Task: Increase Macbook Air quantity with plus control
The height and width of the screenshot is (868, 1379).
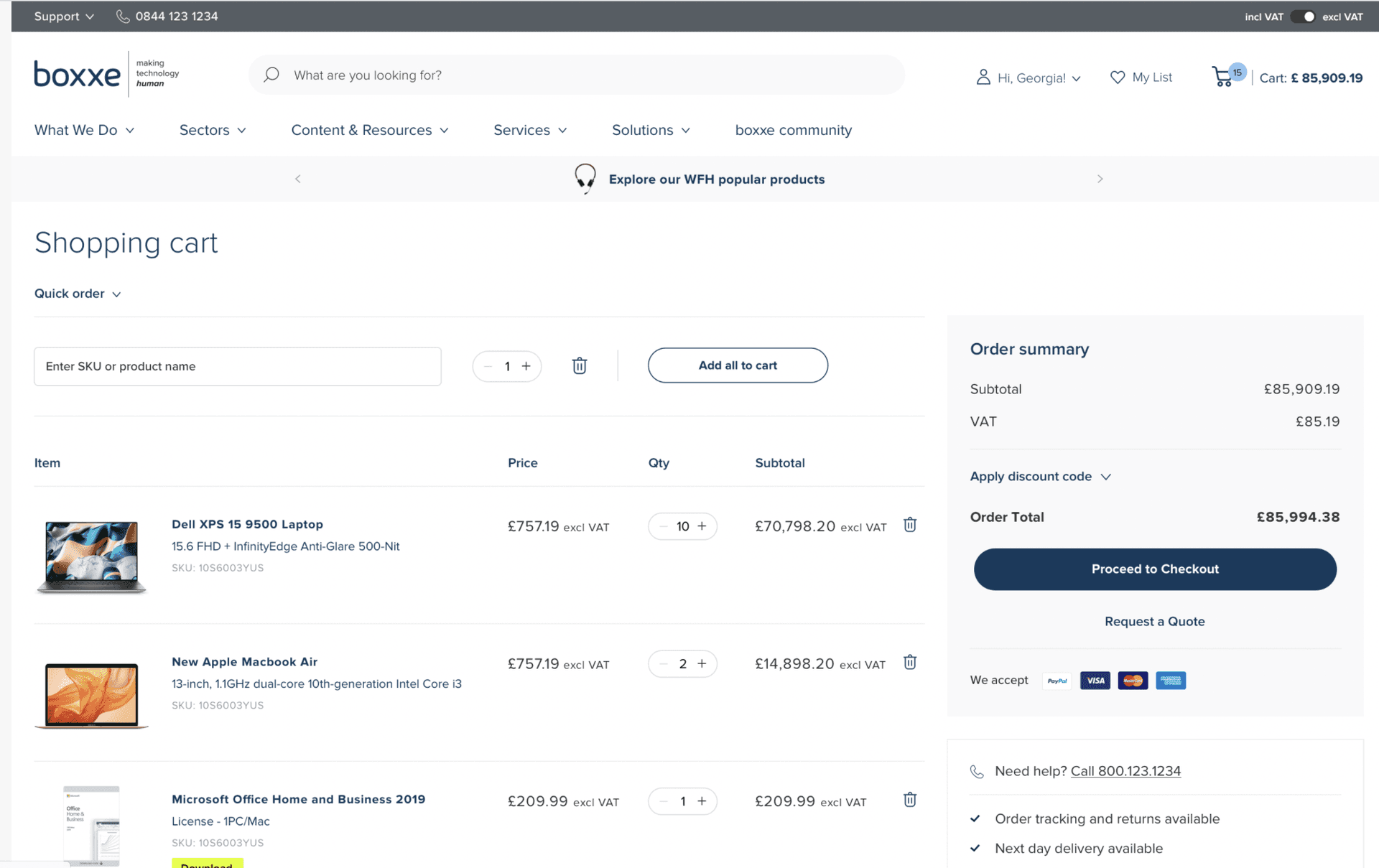Action: pos(702,663)
